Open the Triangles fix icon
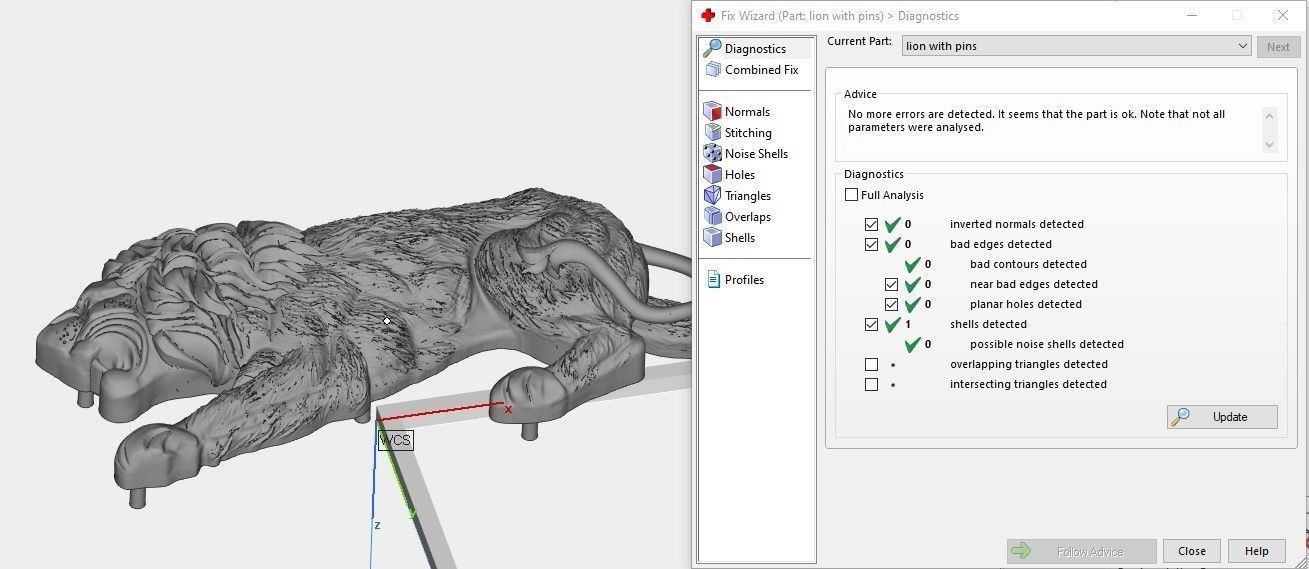Screen dimensions: 1309x569 coord(712,196)
